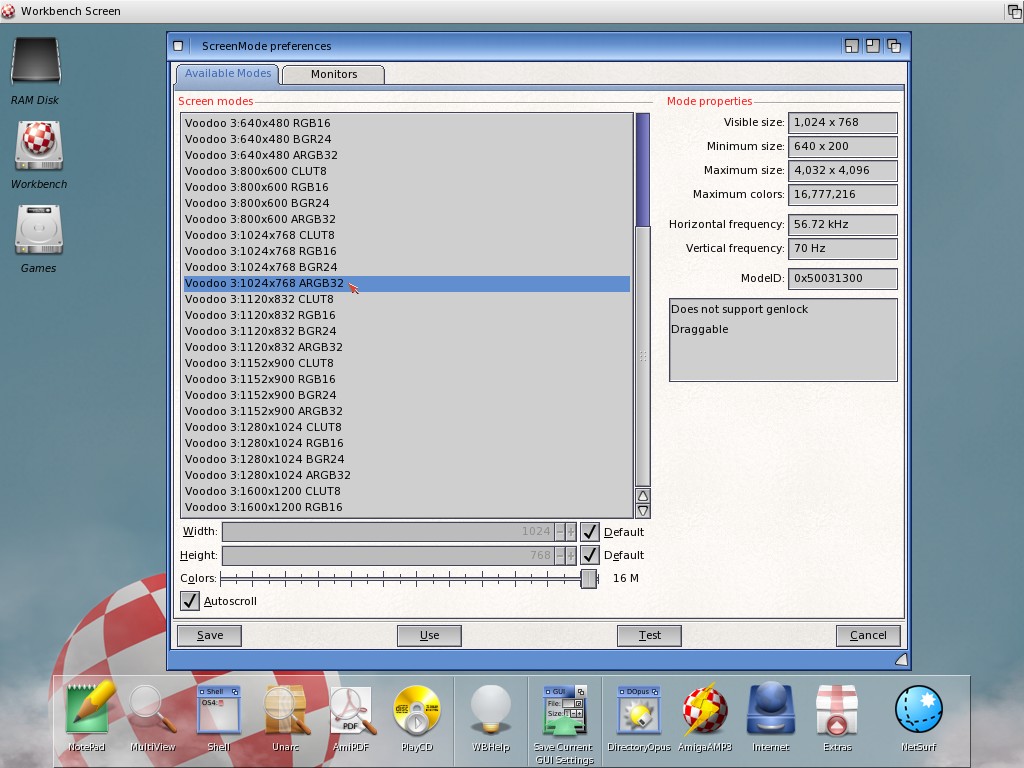Open the Games drive icon
Image resolution: width=1024 pixels, height=768 pixels.
pos(38,231)
